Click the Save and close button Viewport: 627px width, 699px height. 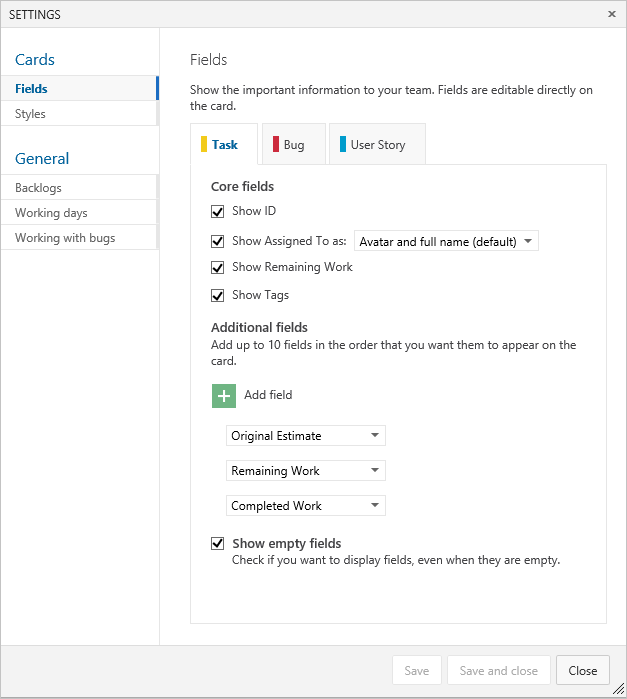[499, 670]
